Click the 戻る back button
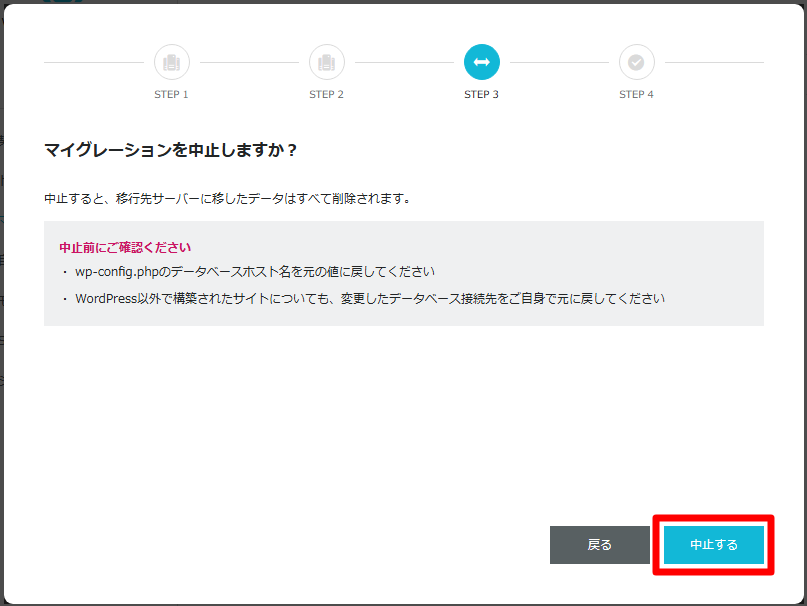The width and height of the screenshot is (807, 606). point(599,544)
